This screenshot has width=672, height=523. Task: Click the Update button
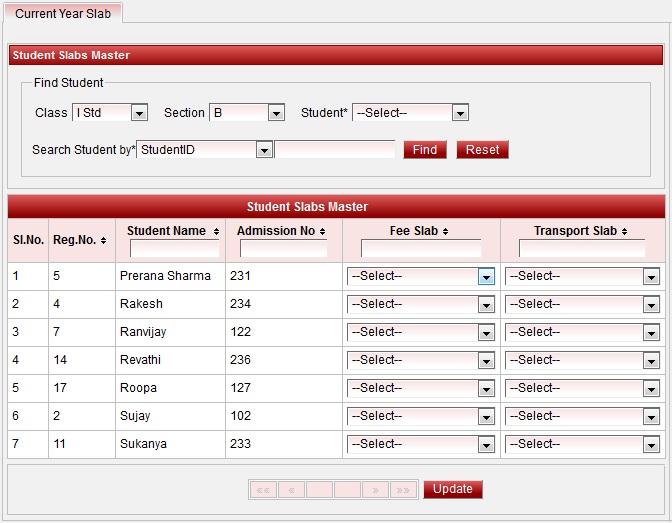click(453, 489)
